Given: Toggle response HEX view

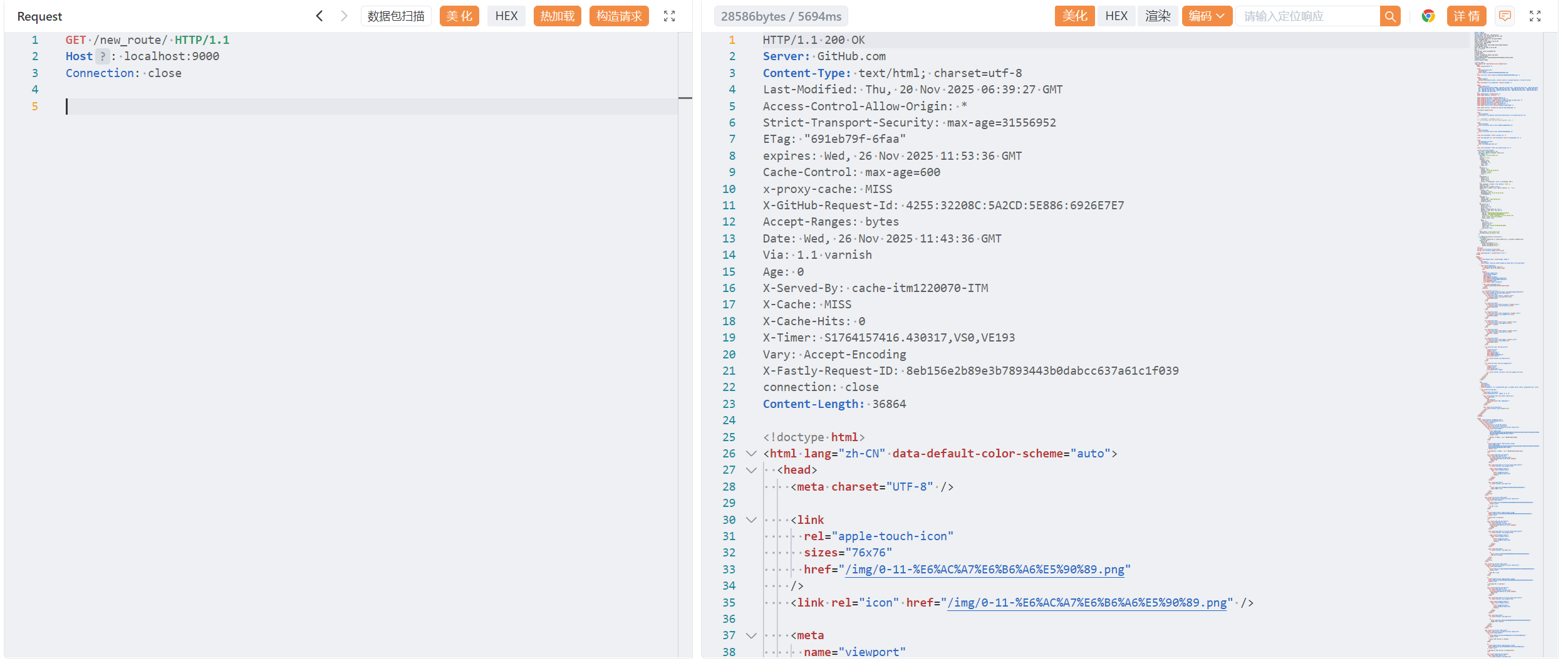Looking at the screenshot, I should [x=1116, y=16].
